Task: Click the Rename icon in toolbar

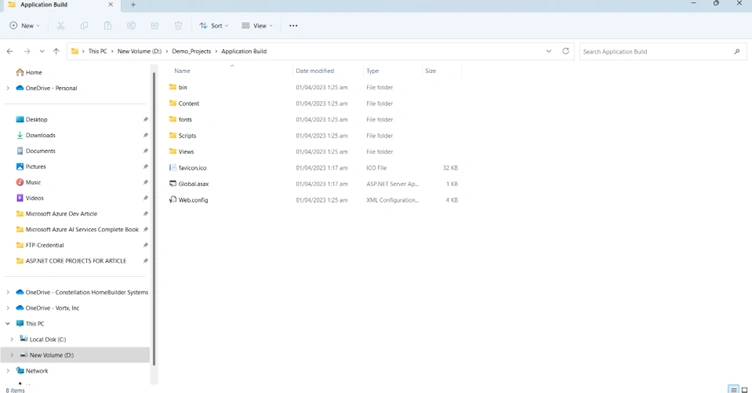Action: tap(131, 26)
